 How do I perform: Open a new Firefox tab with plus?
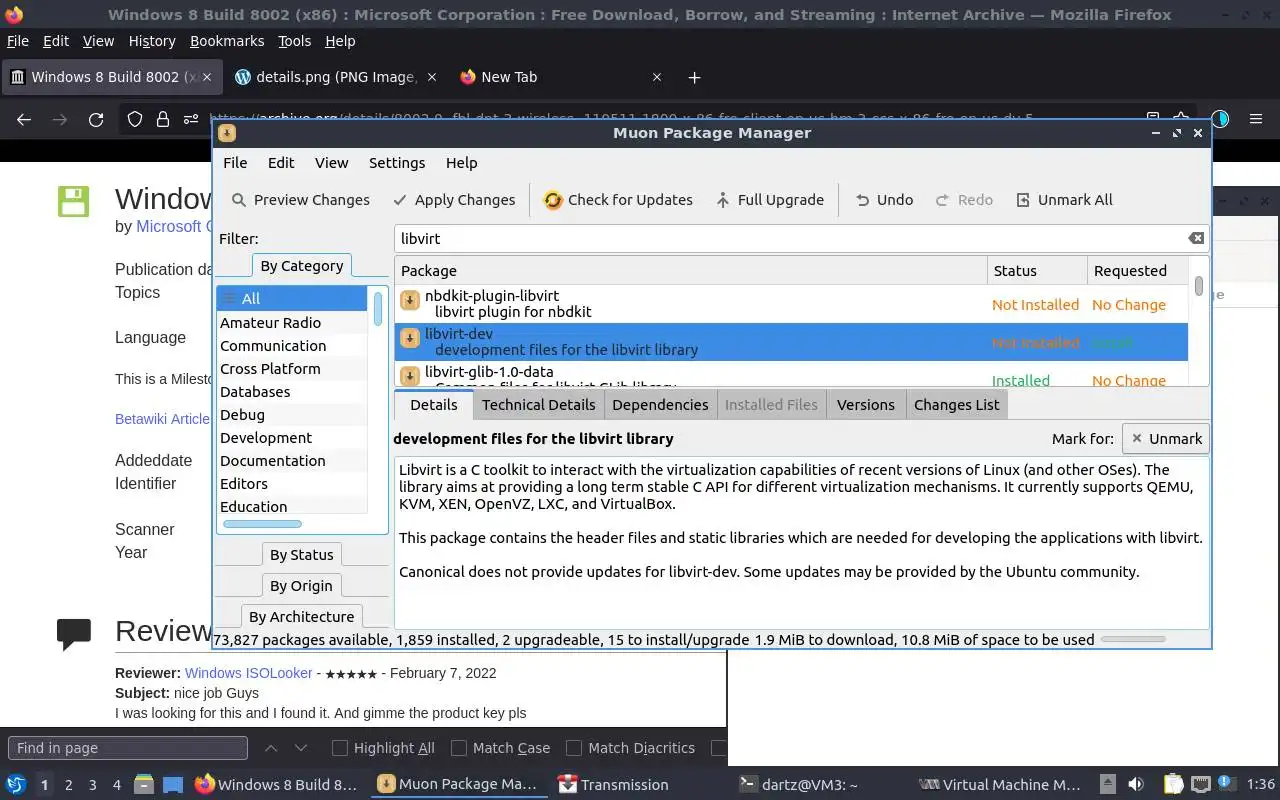(694, 77)
